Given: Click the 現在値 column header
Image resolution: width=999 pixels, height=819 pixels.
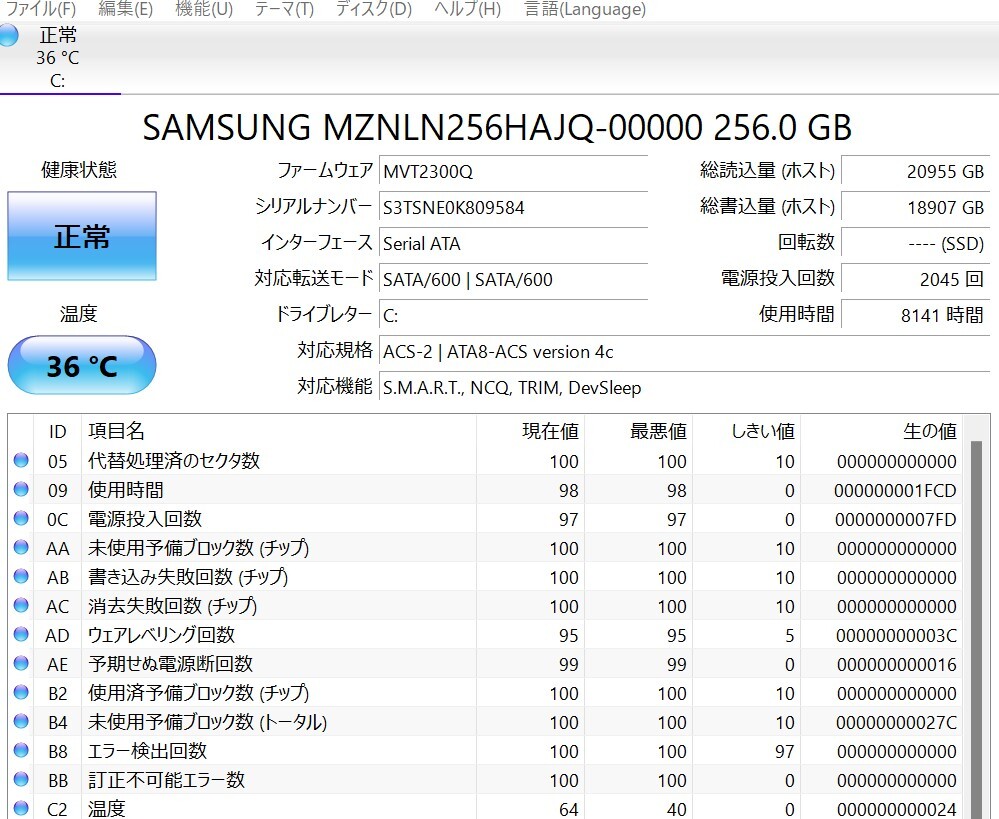Looking at the screenshot, I should coord(530,431).
